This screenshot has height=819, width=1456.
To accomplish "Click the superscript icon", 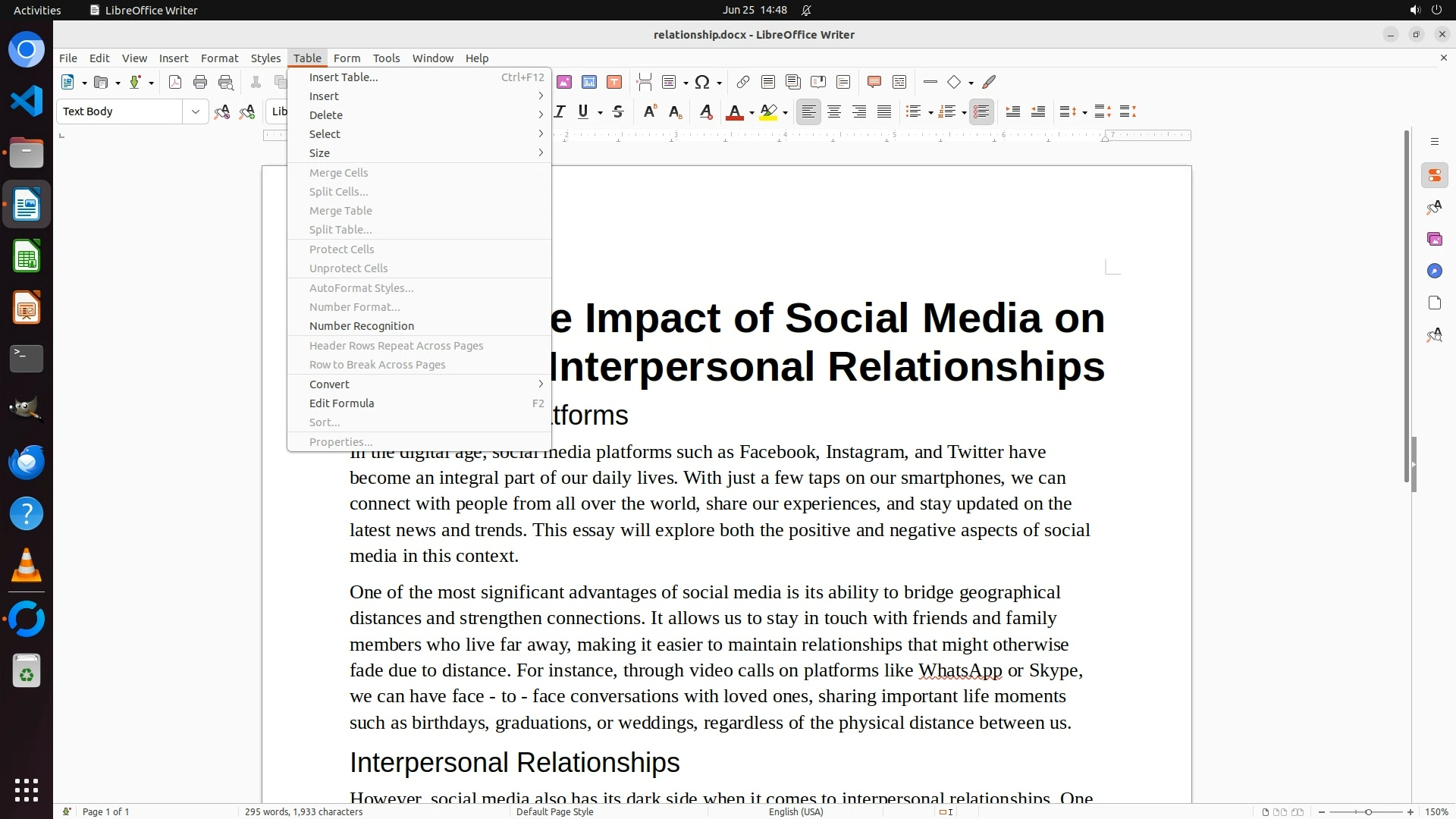I will click(650, 111).
